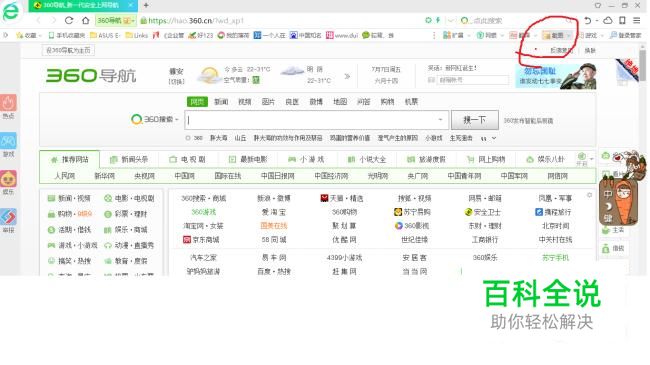
Task: Focus the browser address bar
Action: (281, 20)
